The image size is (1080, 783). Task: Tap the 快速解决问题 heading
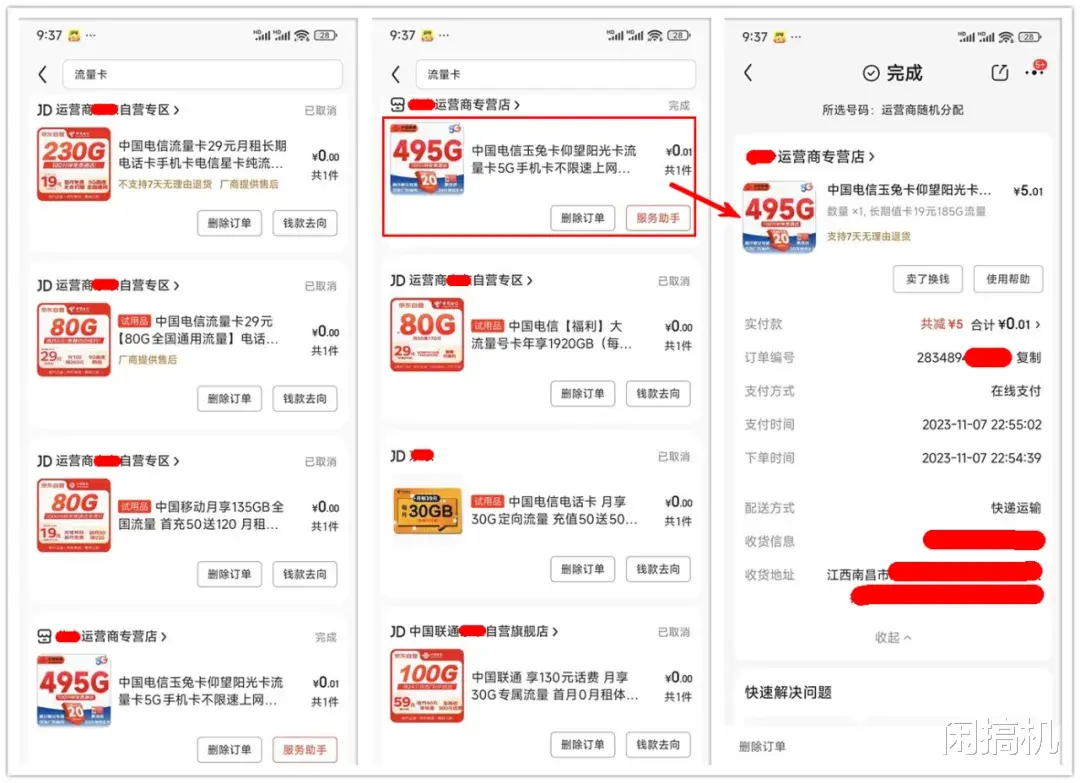pyautogui.click(x=789, y=693)
